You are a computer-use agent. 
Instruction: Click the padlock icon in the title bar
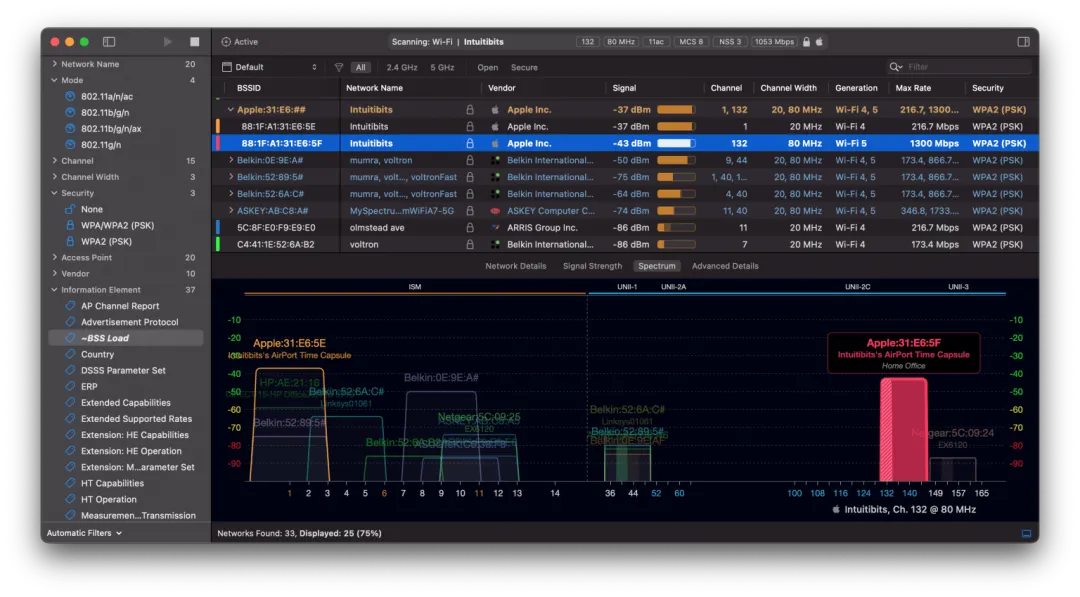point(807,42)
